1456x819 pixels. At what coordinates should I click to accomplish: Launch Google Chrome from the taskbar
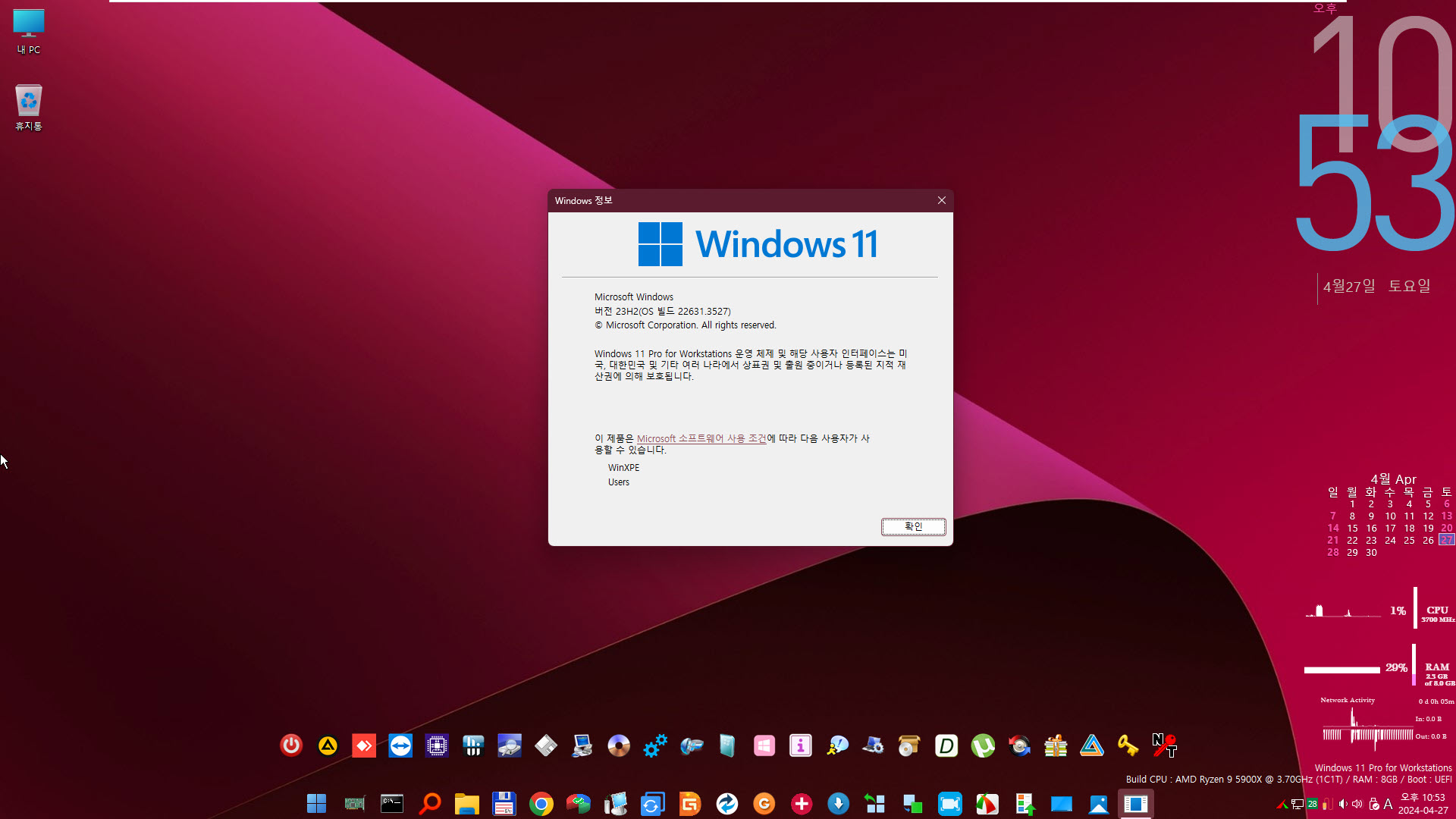tap(541, 804)
